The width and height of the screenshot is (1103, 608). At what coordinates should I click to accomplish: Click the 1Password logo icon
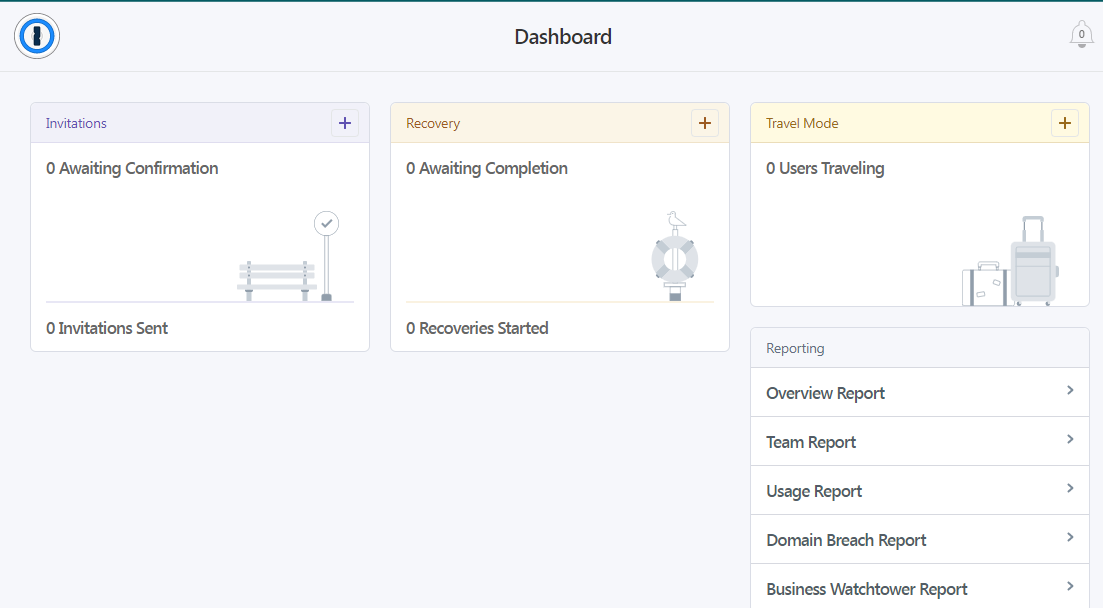[x=37, y=36]
